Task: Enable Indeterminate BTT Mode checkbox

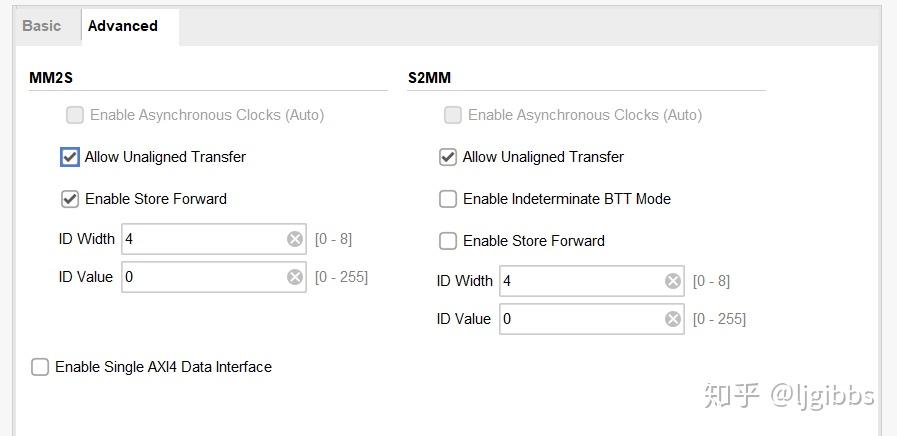Action: tap(448, 199)
